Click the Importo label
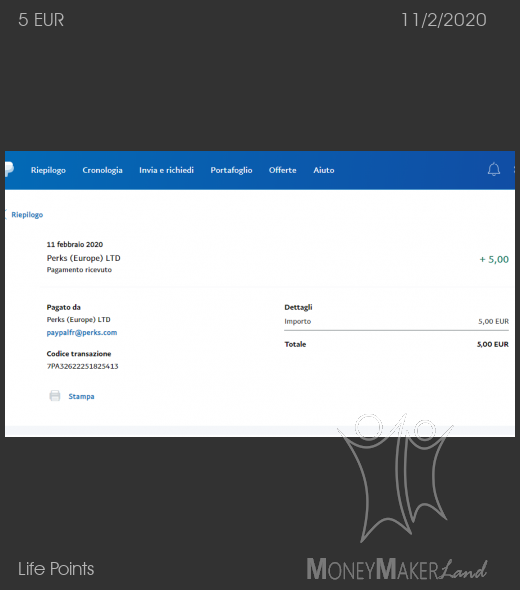This screenshot has height=590, width=520. pyautogui.click(x=298, y=321)
